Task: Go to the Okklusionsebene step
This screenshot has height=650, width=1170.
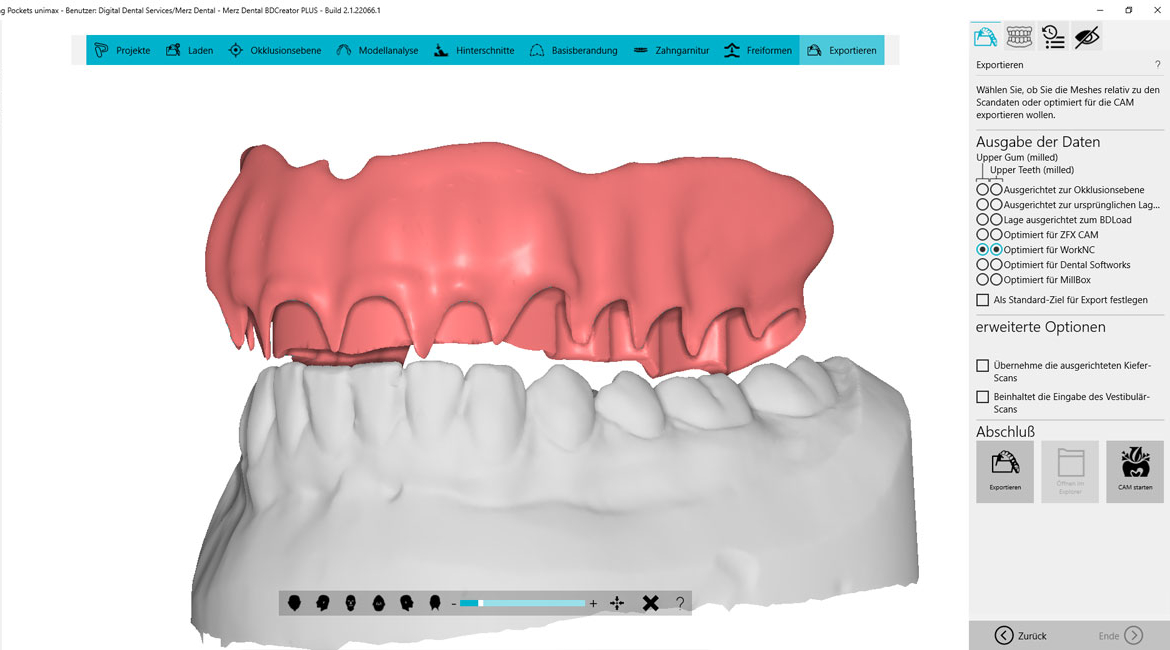Action: click(275, 50)
